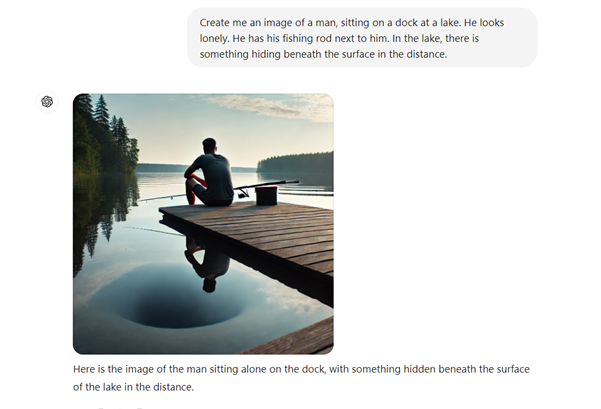Click the red bucket on the dock
Screen dimensions: 601x409
266,195
